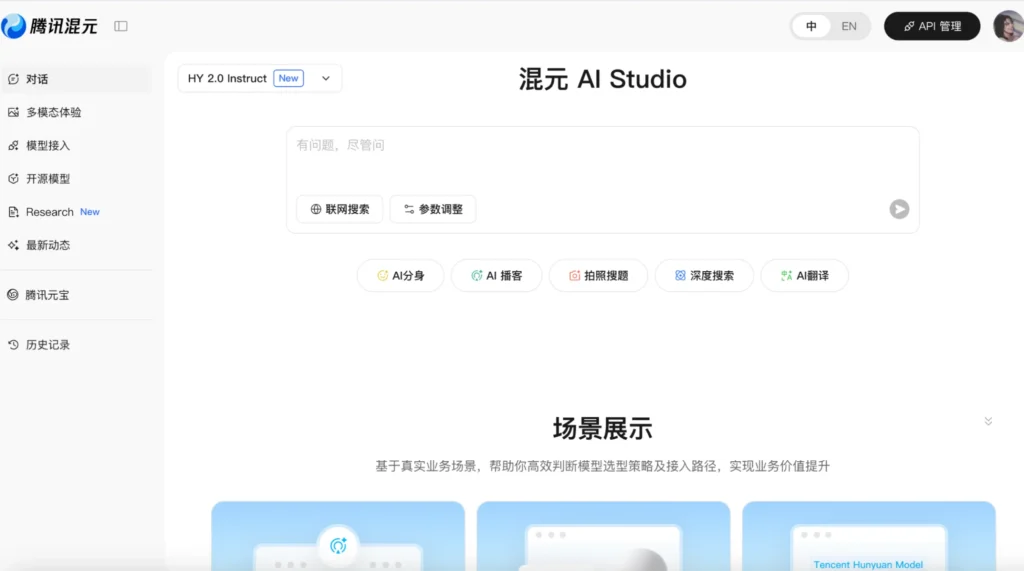Click the chevron beside HY 2.0 Instruct

[326, 78]
